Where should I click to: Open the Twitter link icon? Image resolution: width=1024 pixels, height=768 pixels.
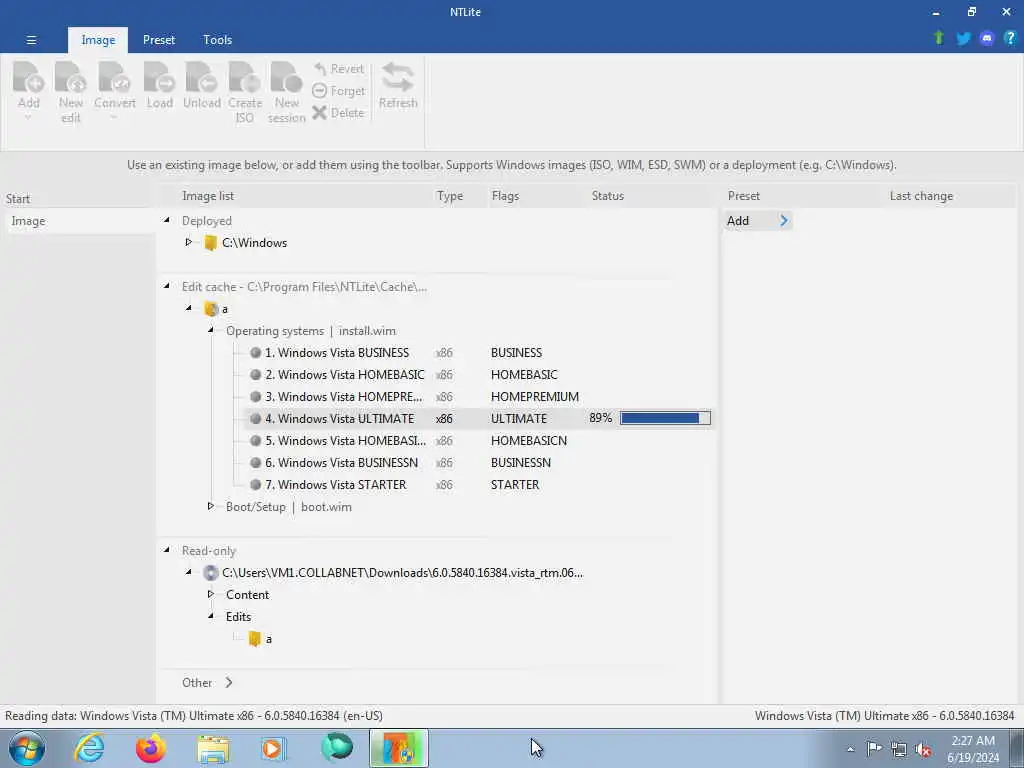click(x=963, y=39)
